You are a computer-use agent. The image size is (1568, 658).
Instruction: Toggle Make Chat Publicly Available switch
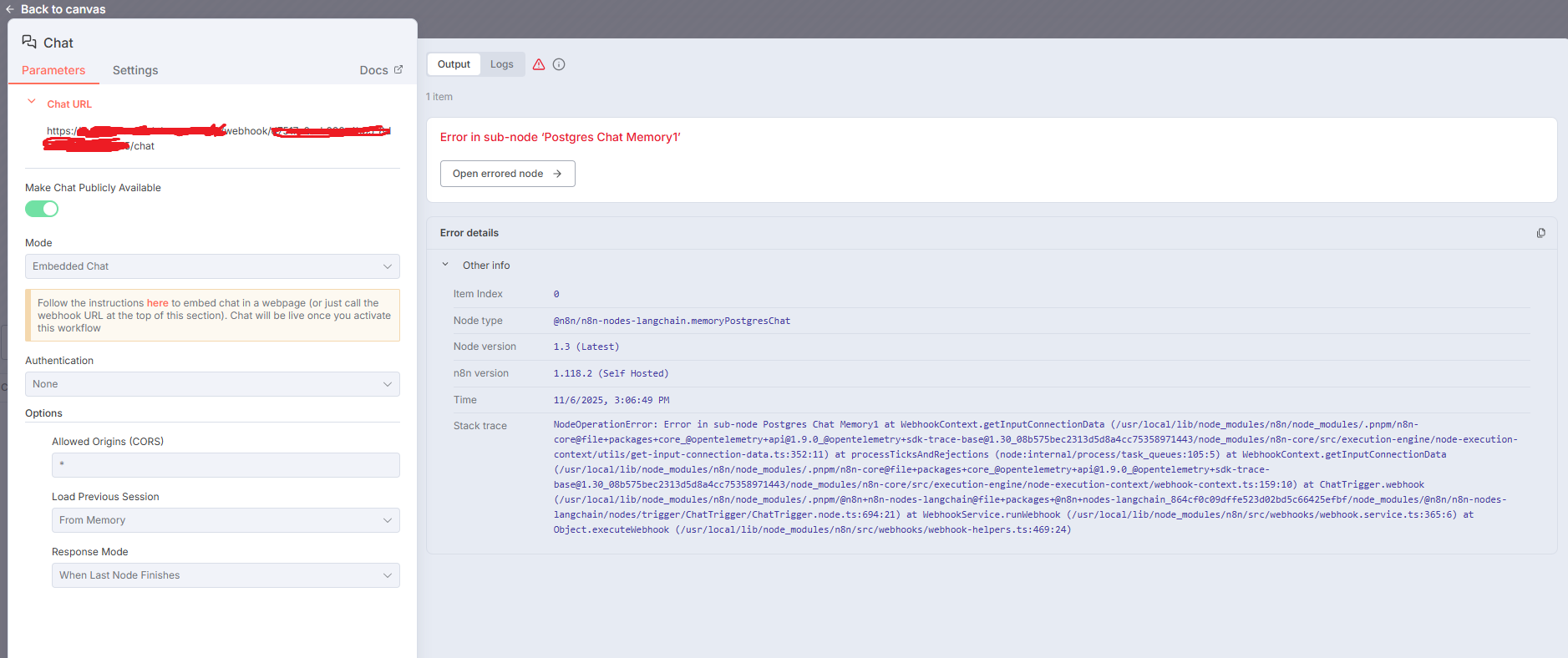[x=42, y=209]
